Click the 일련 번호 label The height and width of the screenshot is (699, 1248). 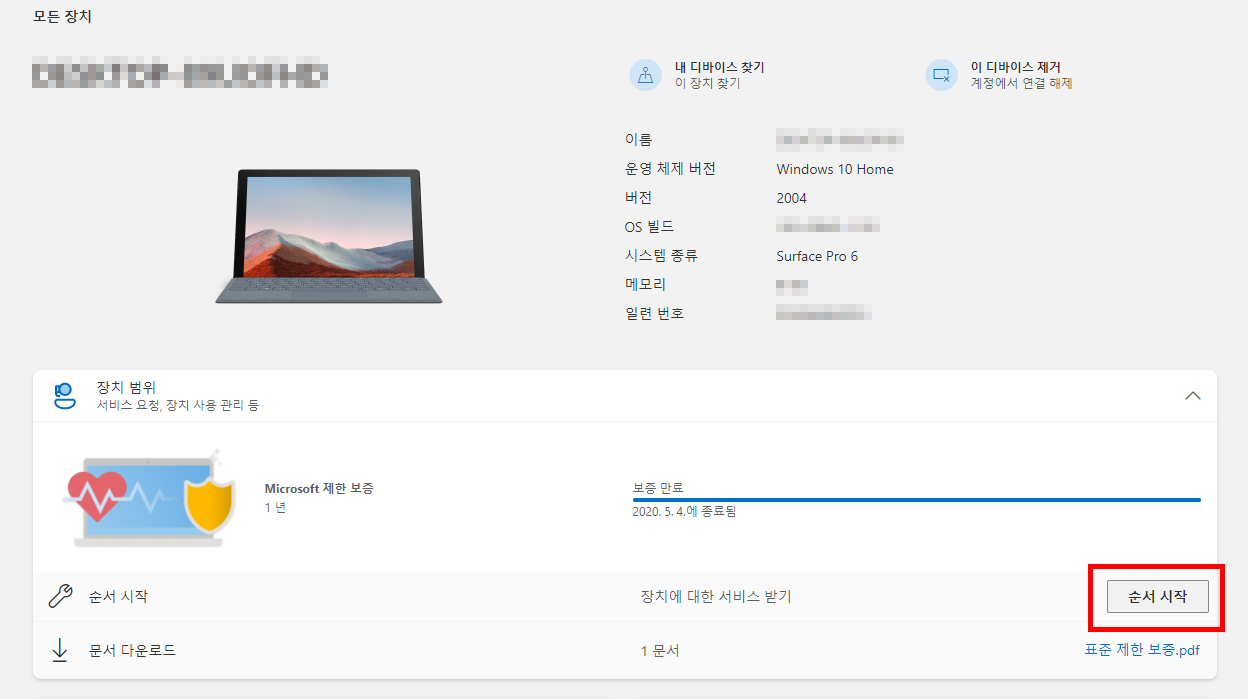654,314
